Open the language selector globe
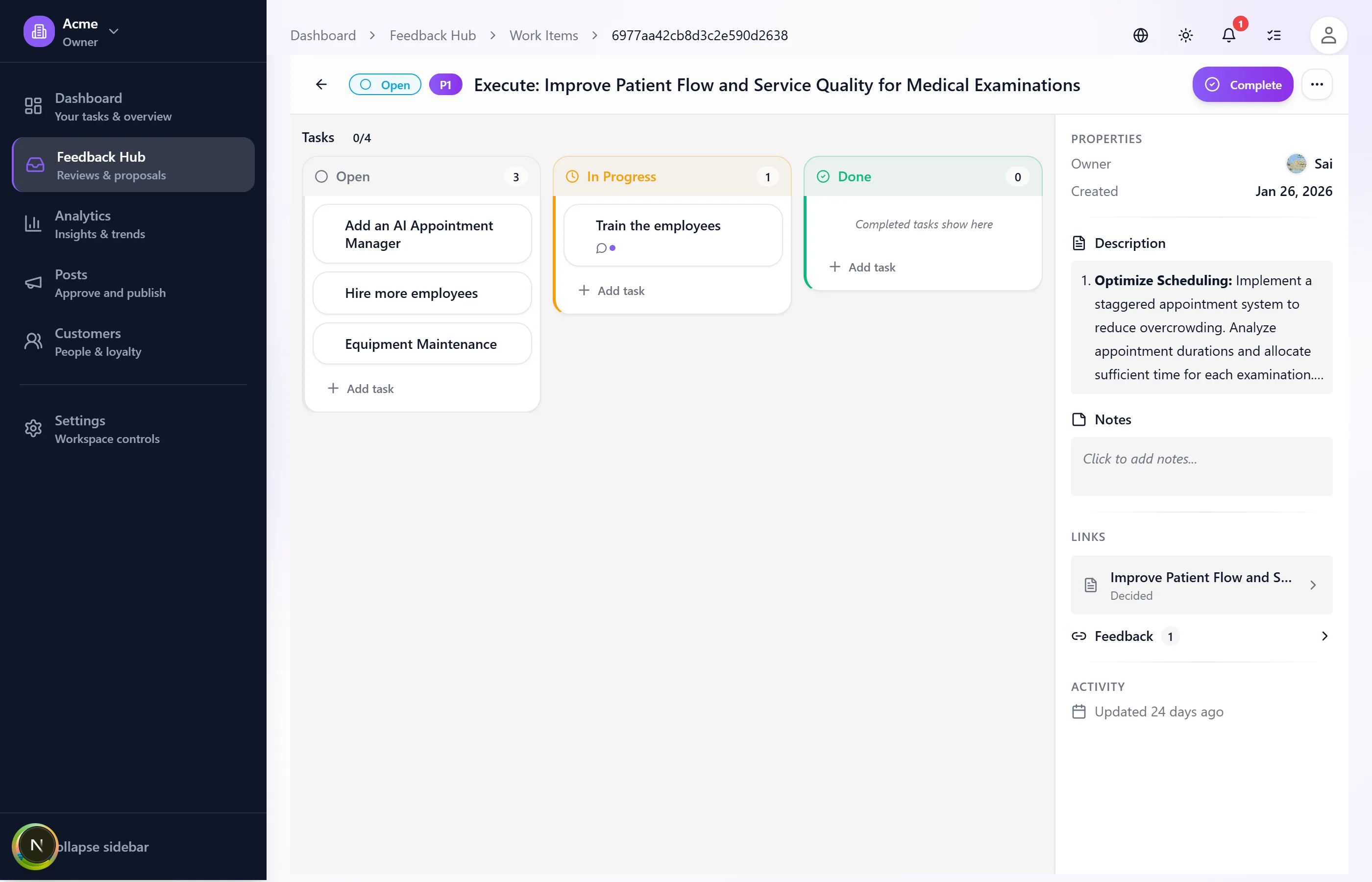Screen dimensions: 1372x882 (x=1140, y=35)
